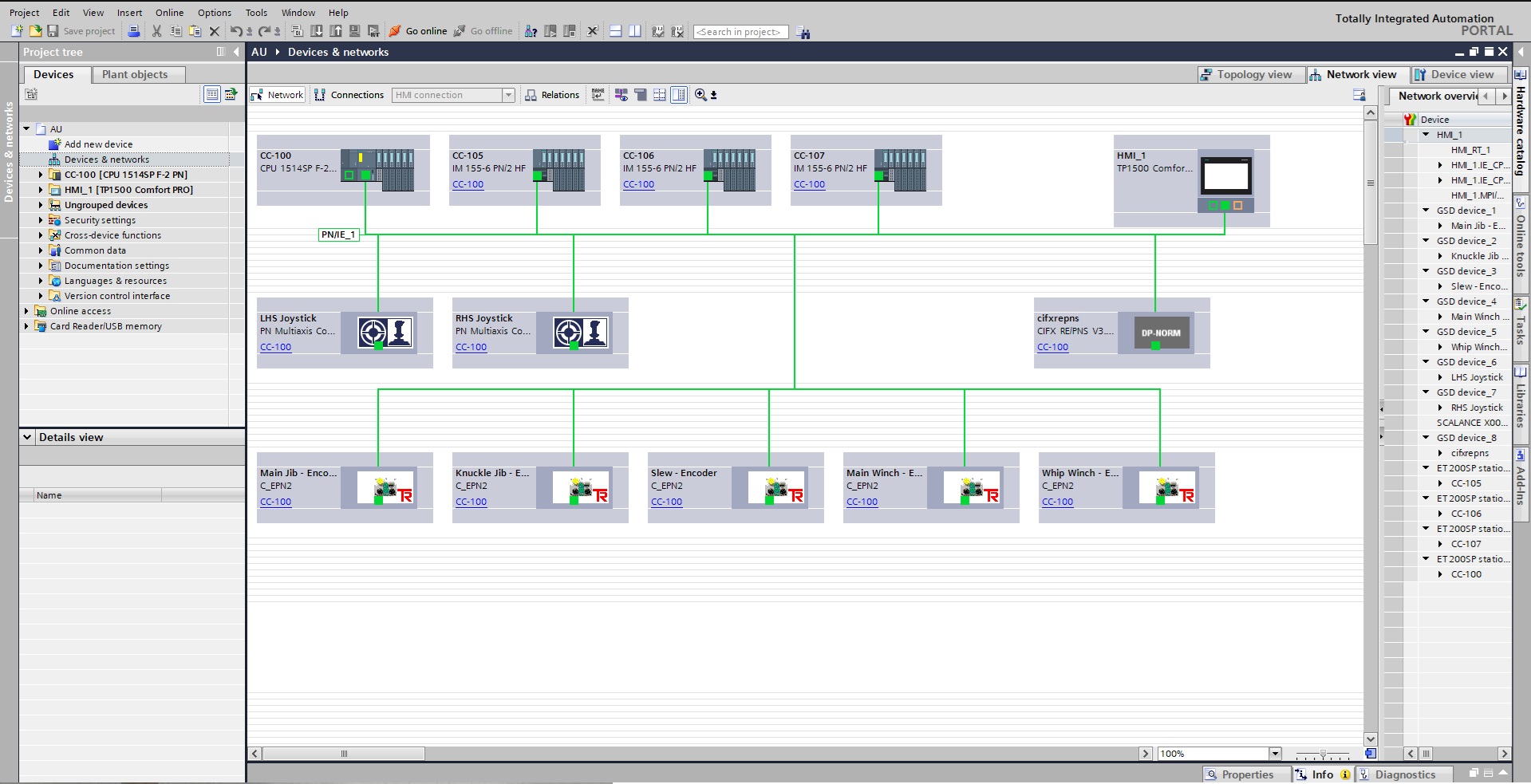Screen dimensions: 1531x784
Task: Click the CC-100 link under LHS Joystick
Action: tap(276, 347)
